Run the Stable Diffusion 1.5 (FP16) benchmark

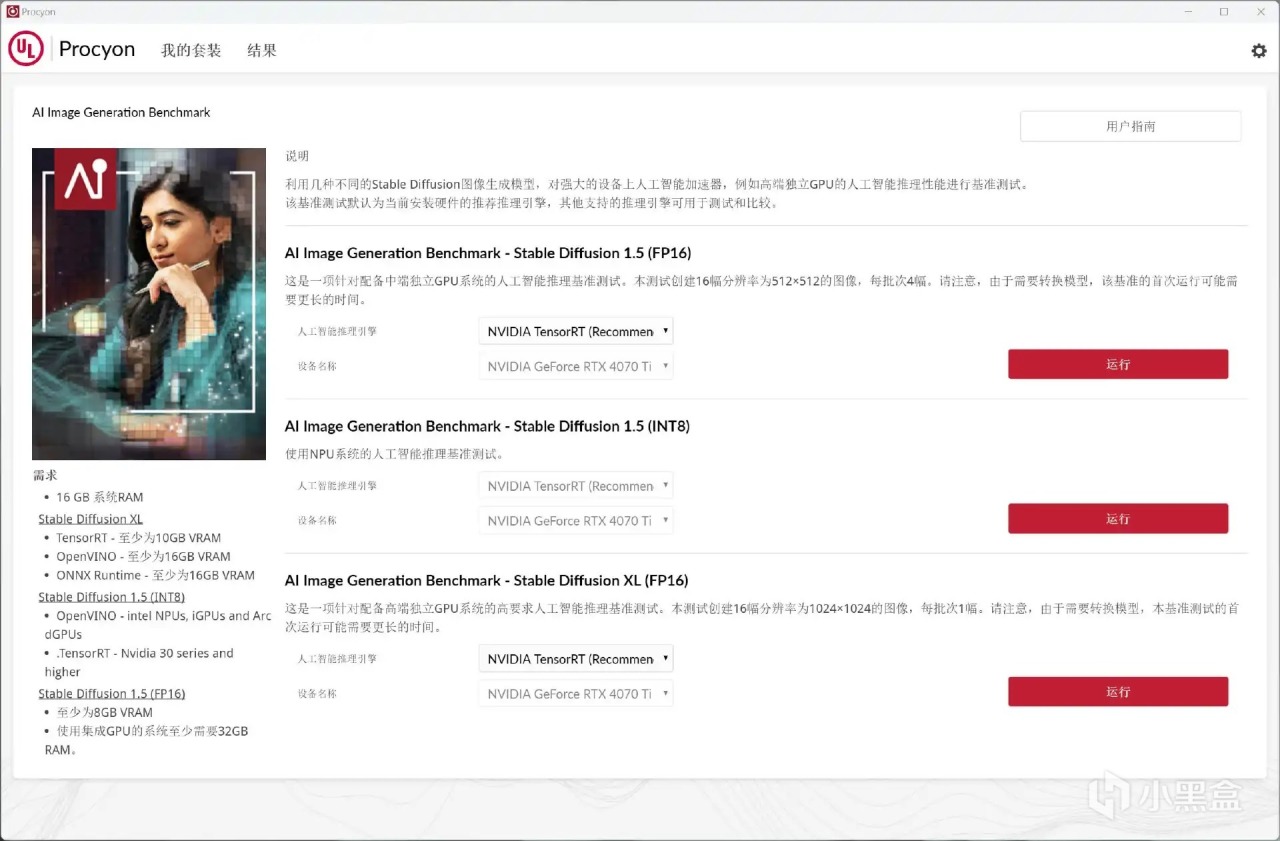pyautogui.click(x=1118, y=364)
